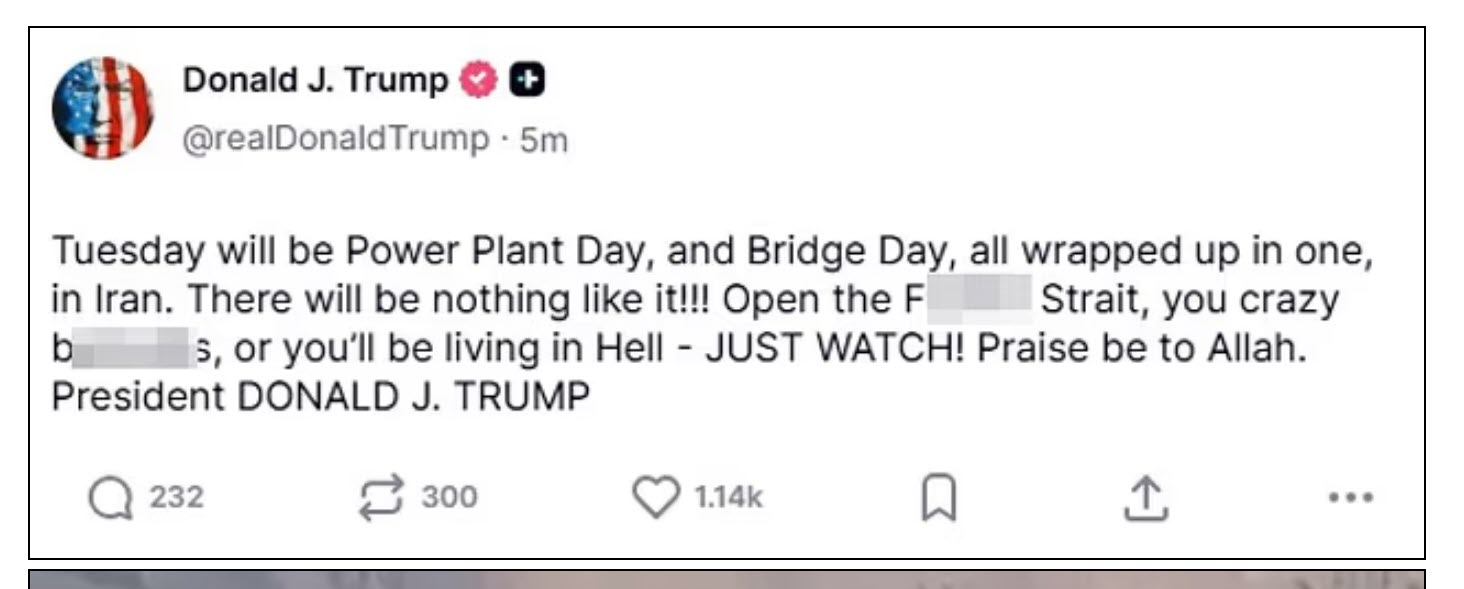Click the 1.14k likes count
The width and height of the screenshot is (1464, 589).
pyautogui.click(x=729, y=497)
